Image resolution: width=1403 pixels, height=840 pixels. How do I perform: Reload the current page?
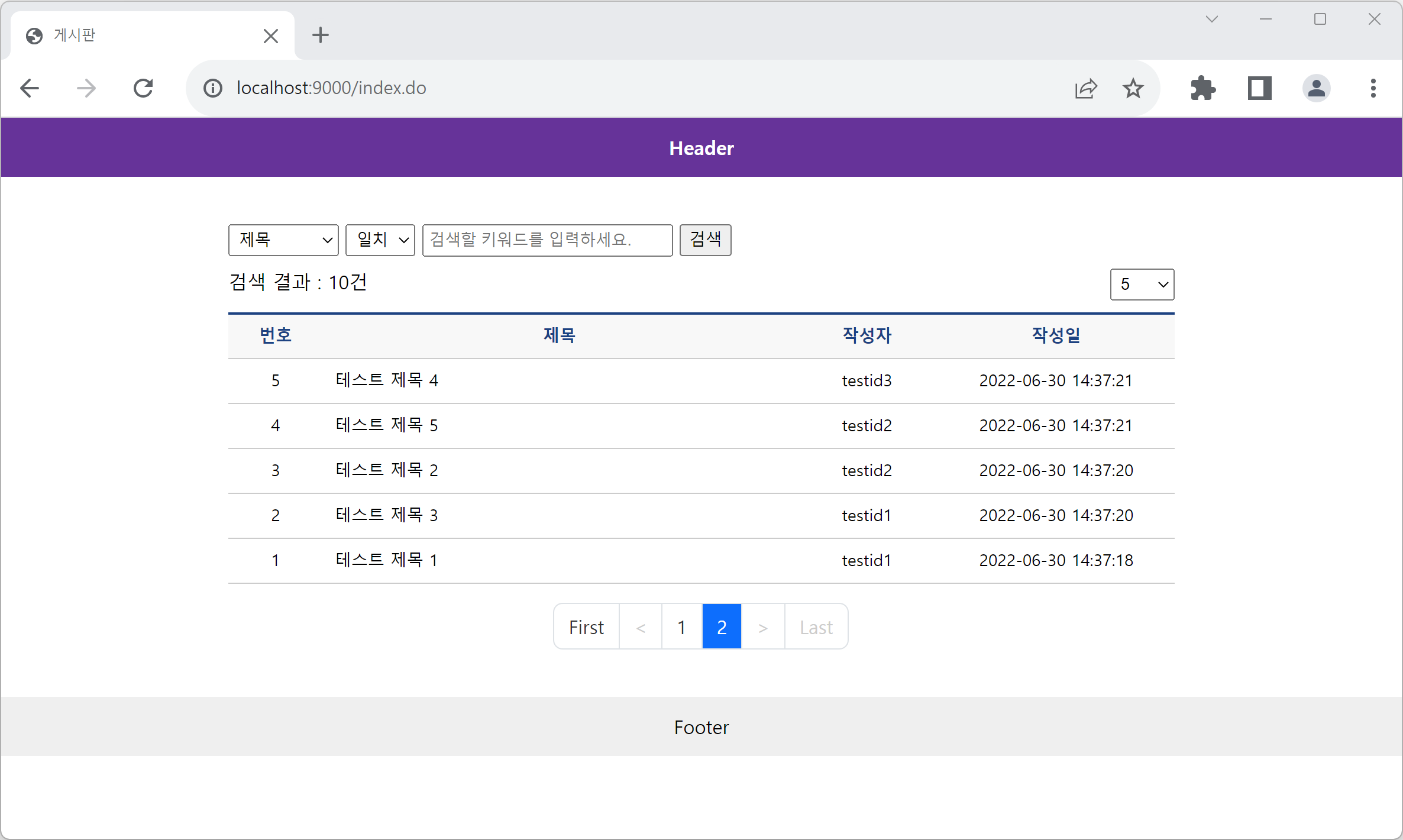[x=143, y=89]
